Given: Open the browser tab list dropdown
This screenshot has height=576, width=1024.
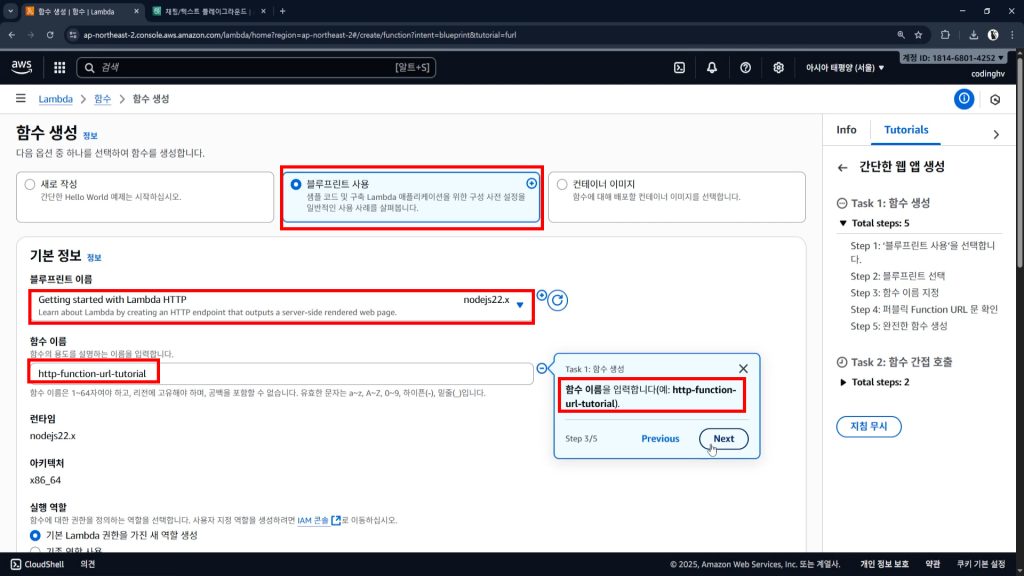Looking at the screenshot, I should point(10,11).
